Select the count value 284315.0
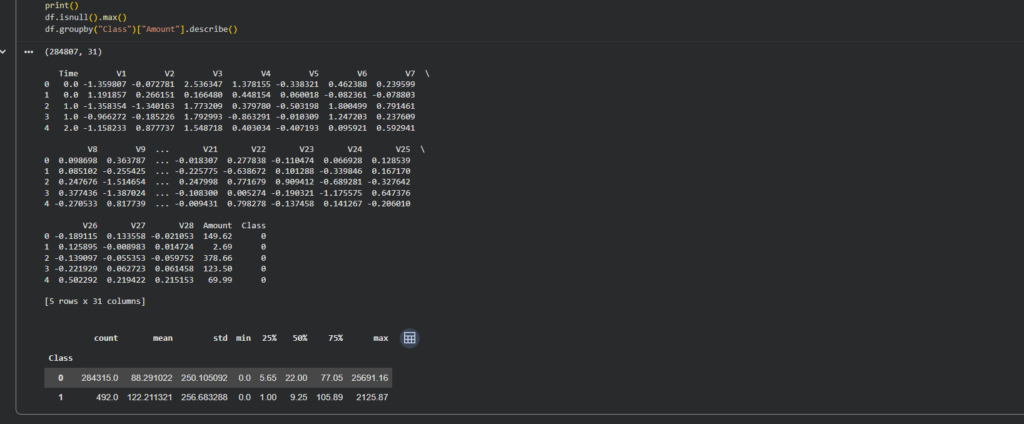The width and height of the screenshot is (1024, 424). tap(100, 378)
